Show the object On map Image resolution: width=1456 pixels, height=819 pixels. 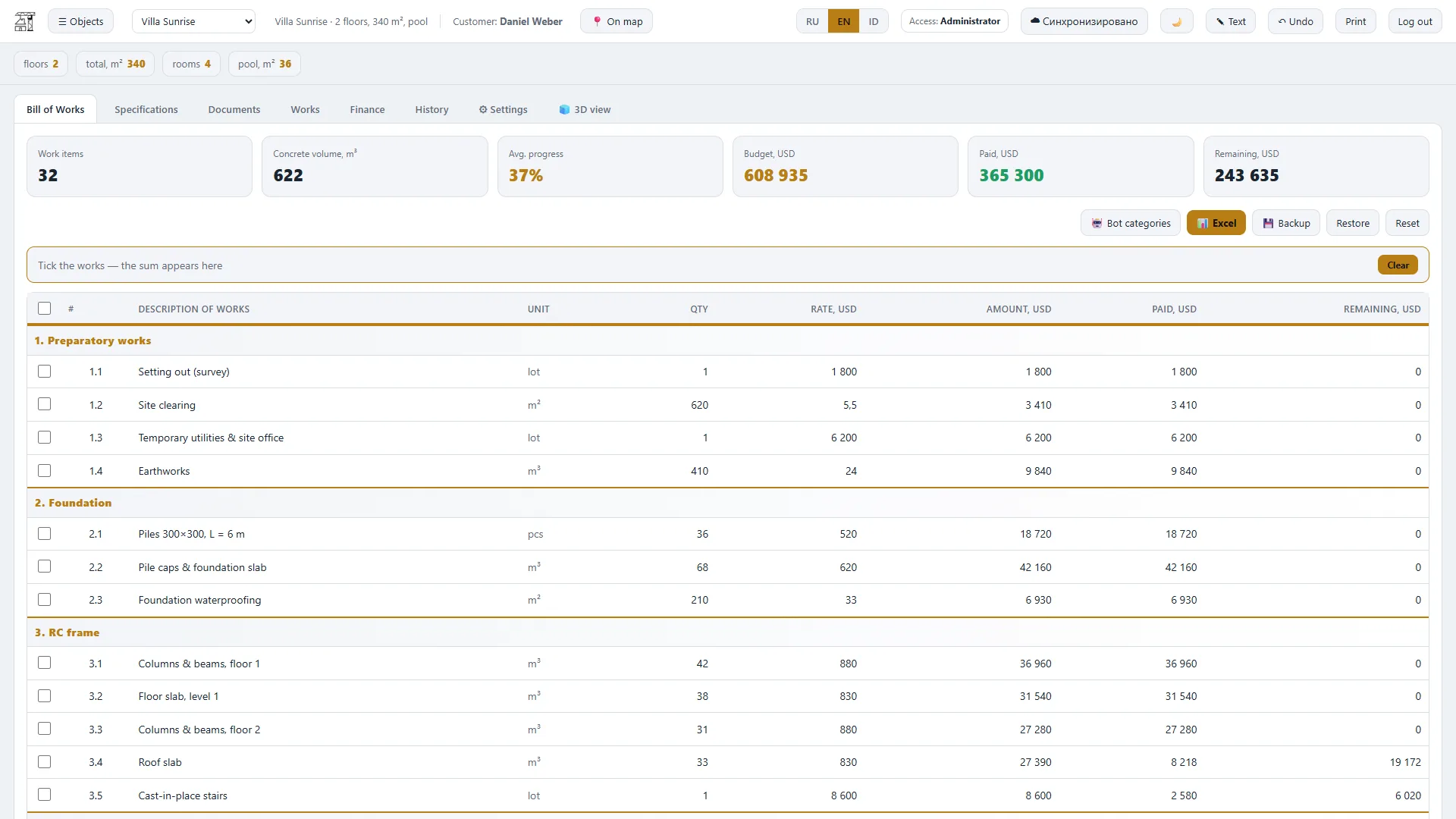coord(617,21)
